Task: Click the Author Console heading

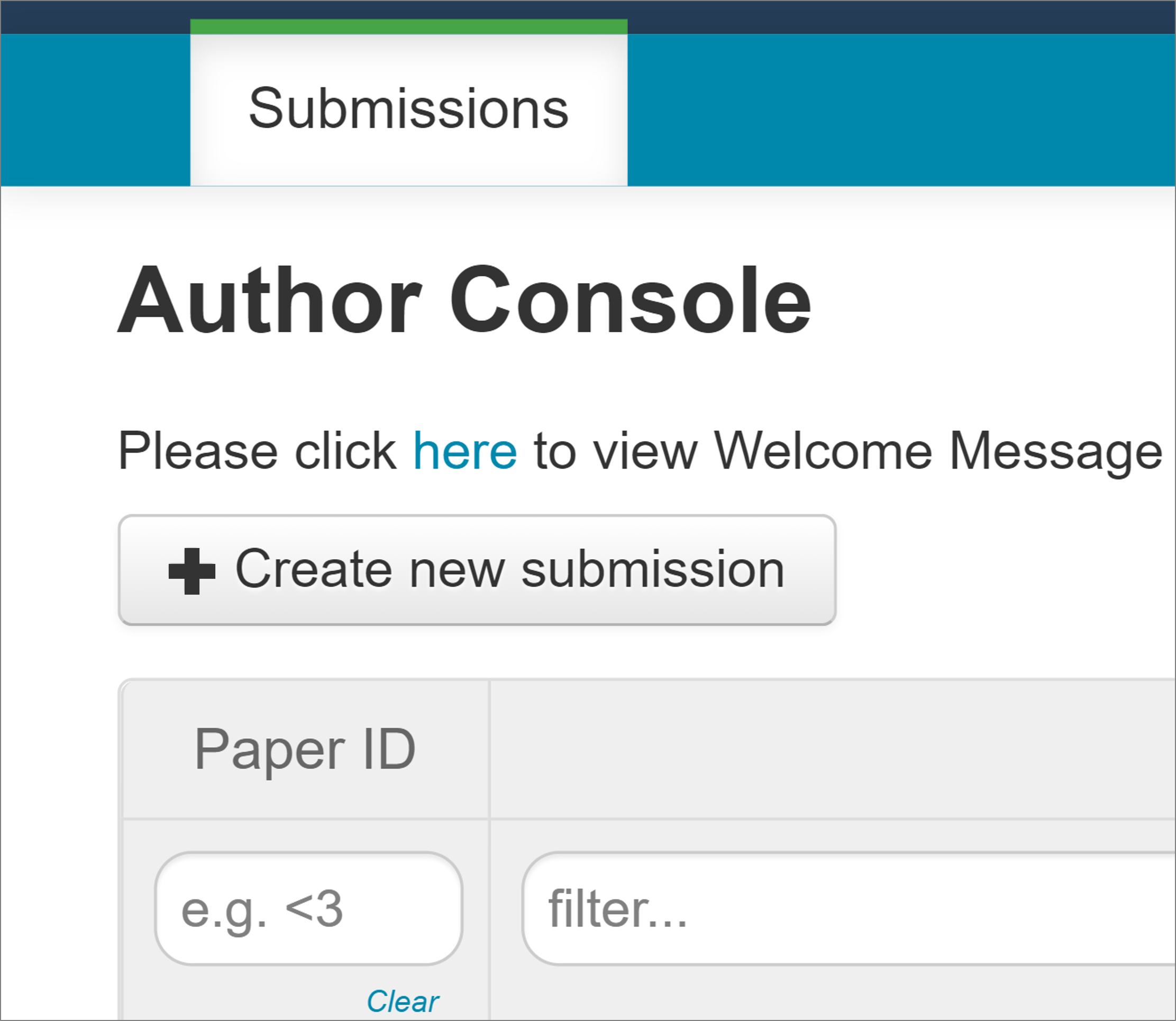Action: coord(464,300)
